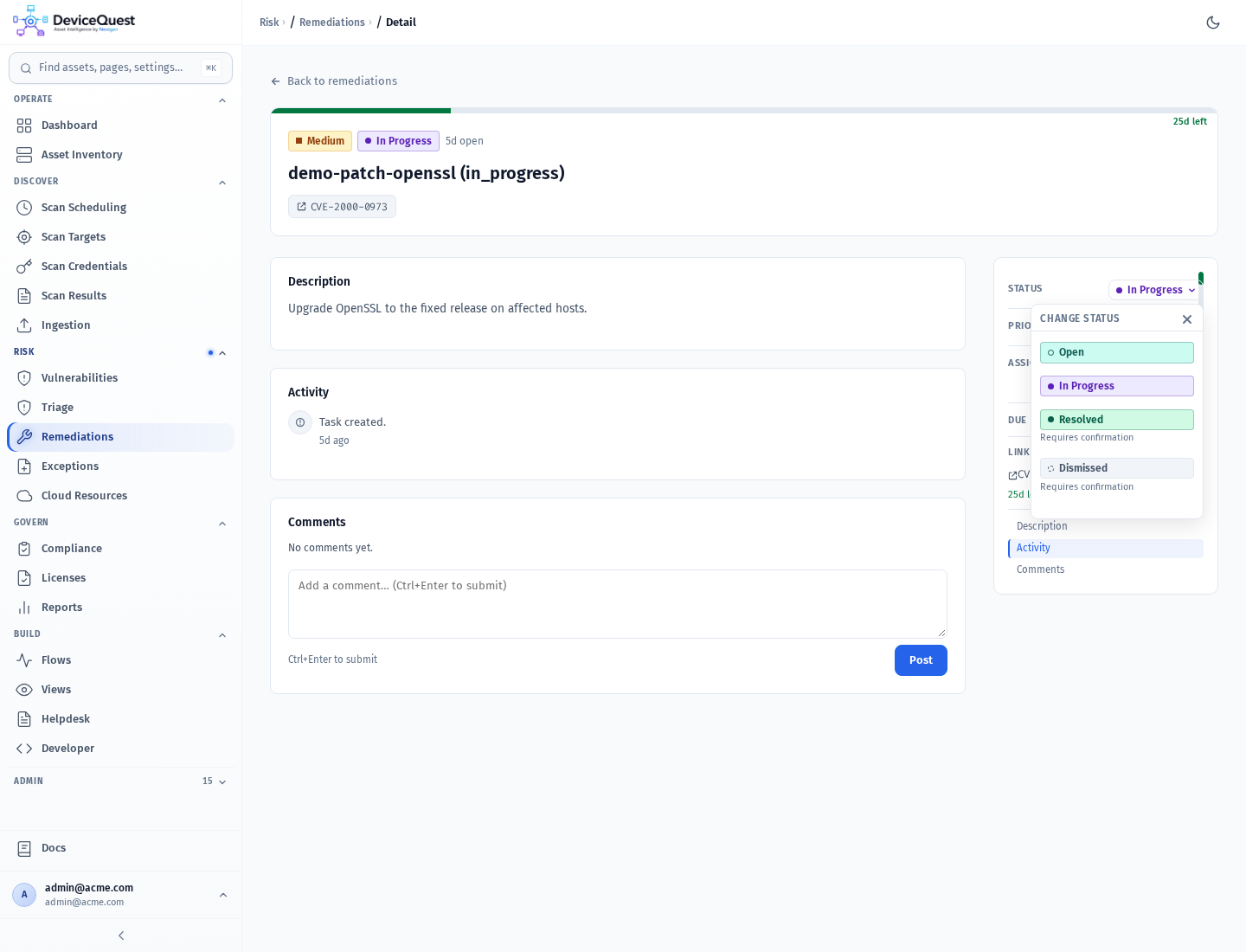Open the In Progress status dropdown
The height and width of the screenshot is (952, 1246).
tap(1155, 290)
